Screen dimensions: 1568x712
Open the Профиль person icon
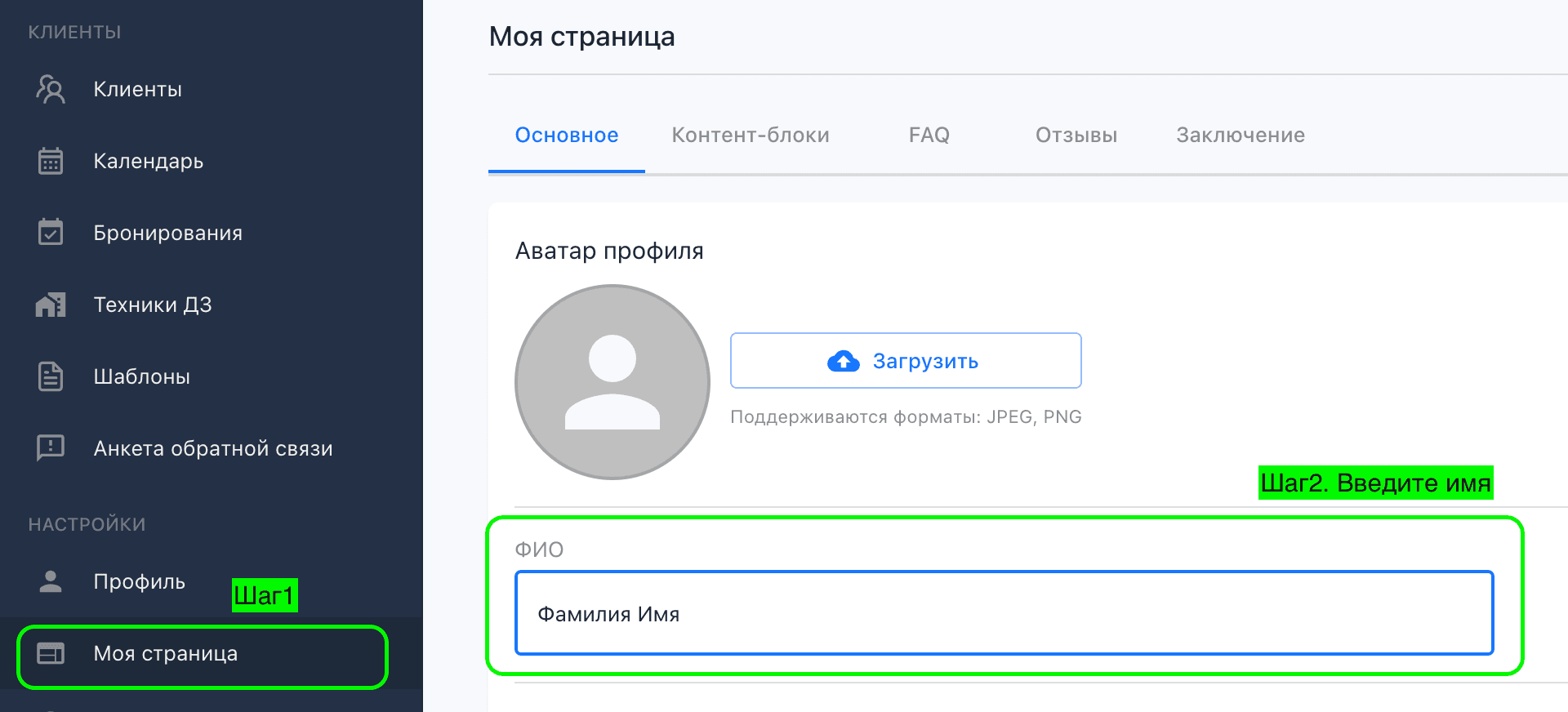click(51, 581)
